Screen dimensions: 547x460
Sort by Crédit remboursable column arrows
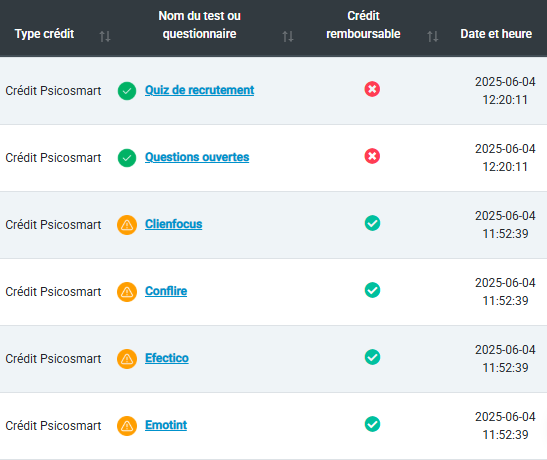point(433,36)
